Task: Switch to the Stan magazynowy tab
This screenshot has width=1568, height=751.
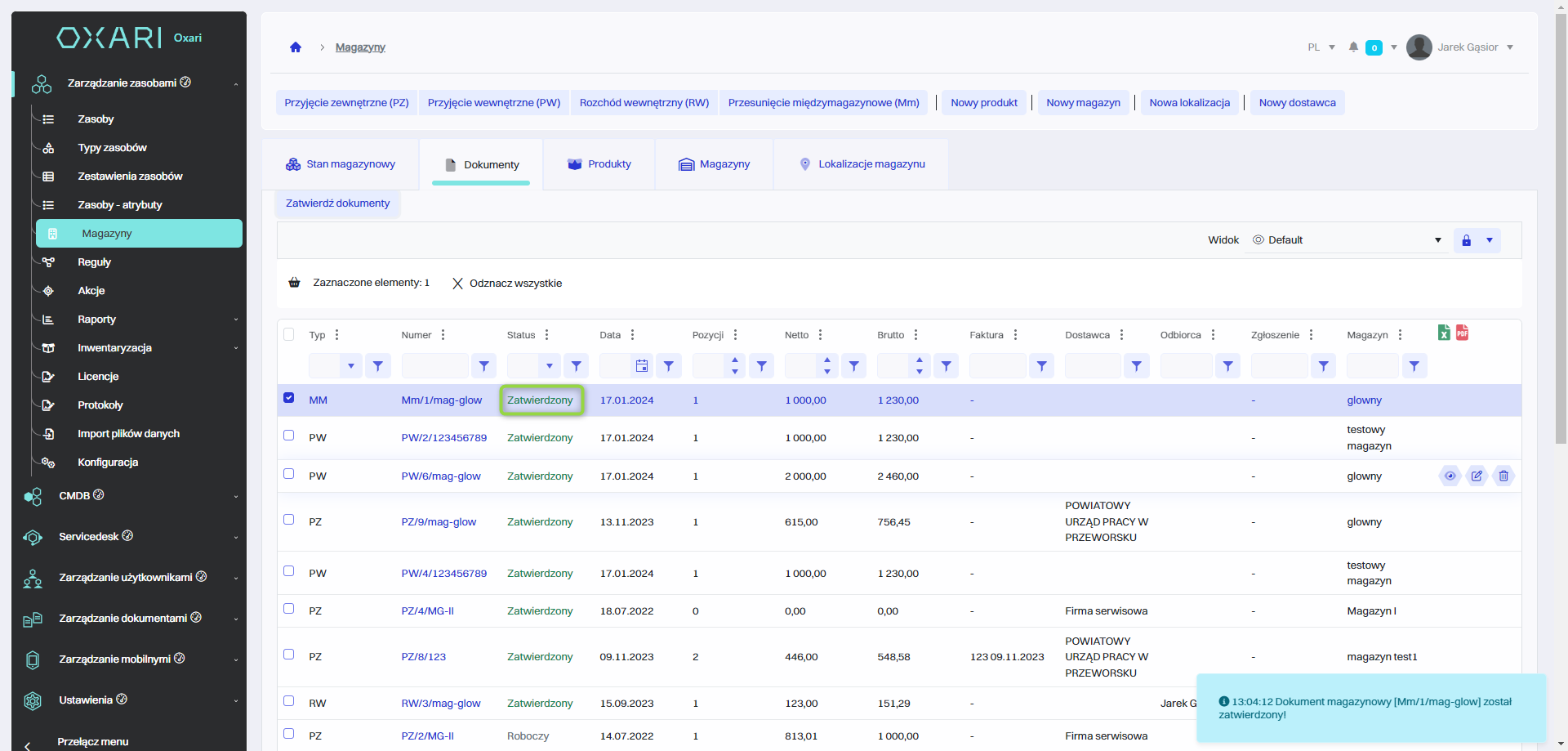Action: coord(341,164)
